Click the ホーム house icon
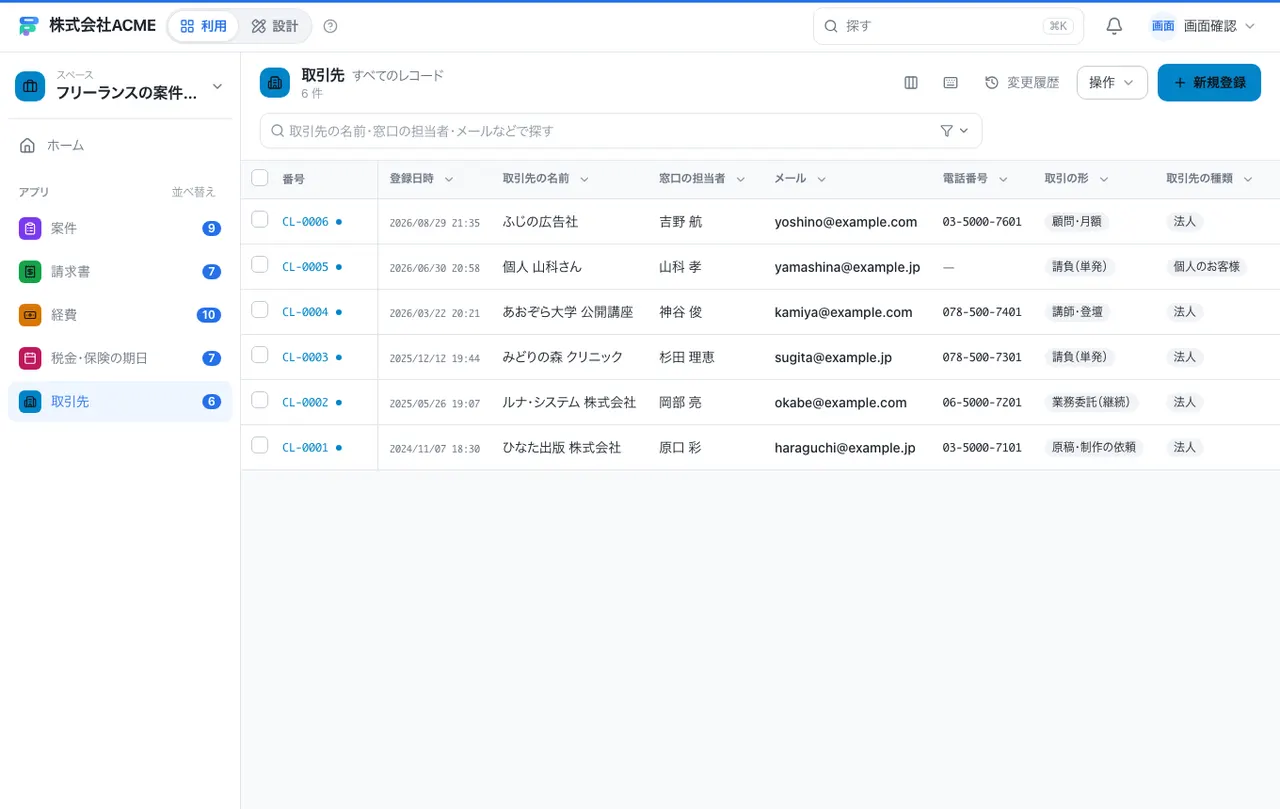 [x=28, y=145]
